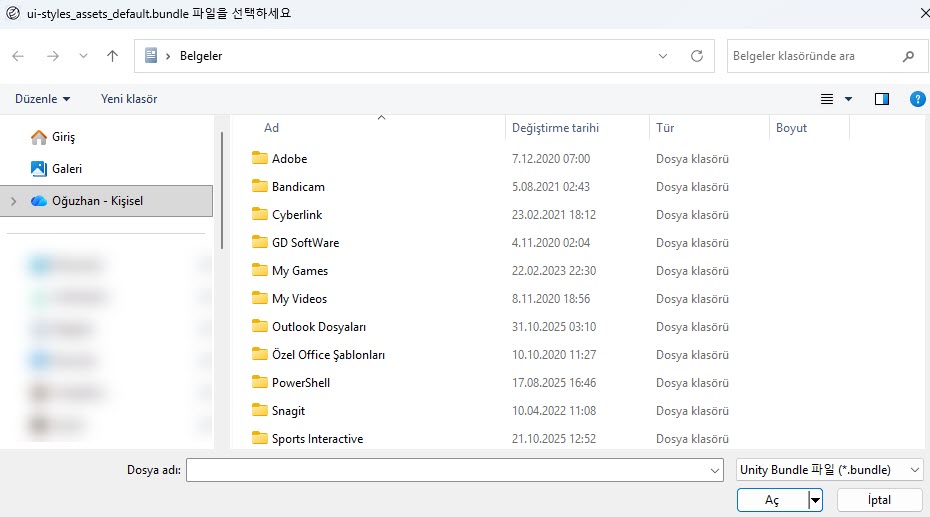Open the address bar history dropdown
Screen dimensions: 930x517
click(663, 56)
